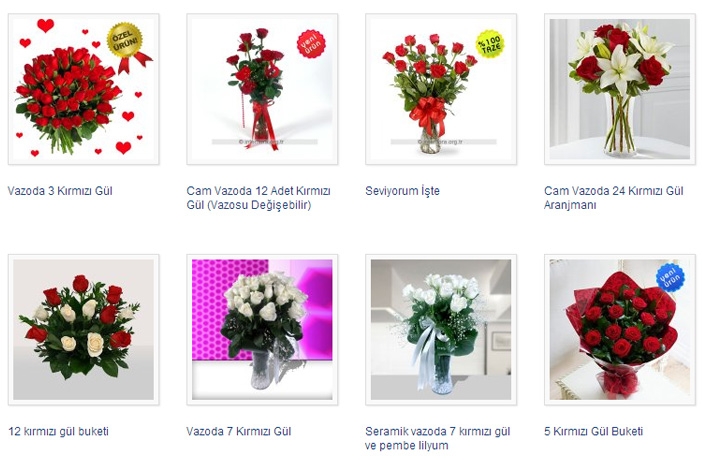
Task: Open the red roses and white lilies image
Action: coord(620,89)
